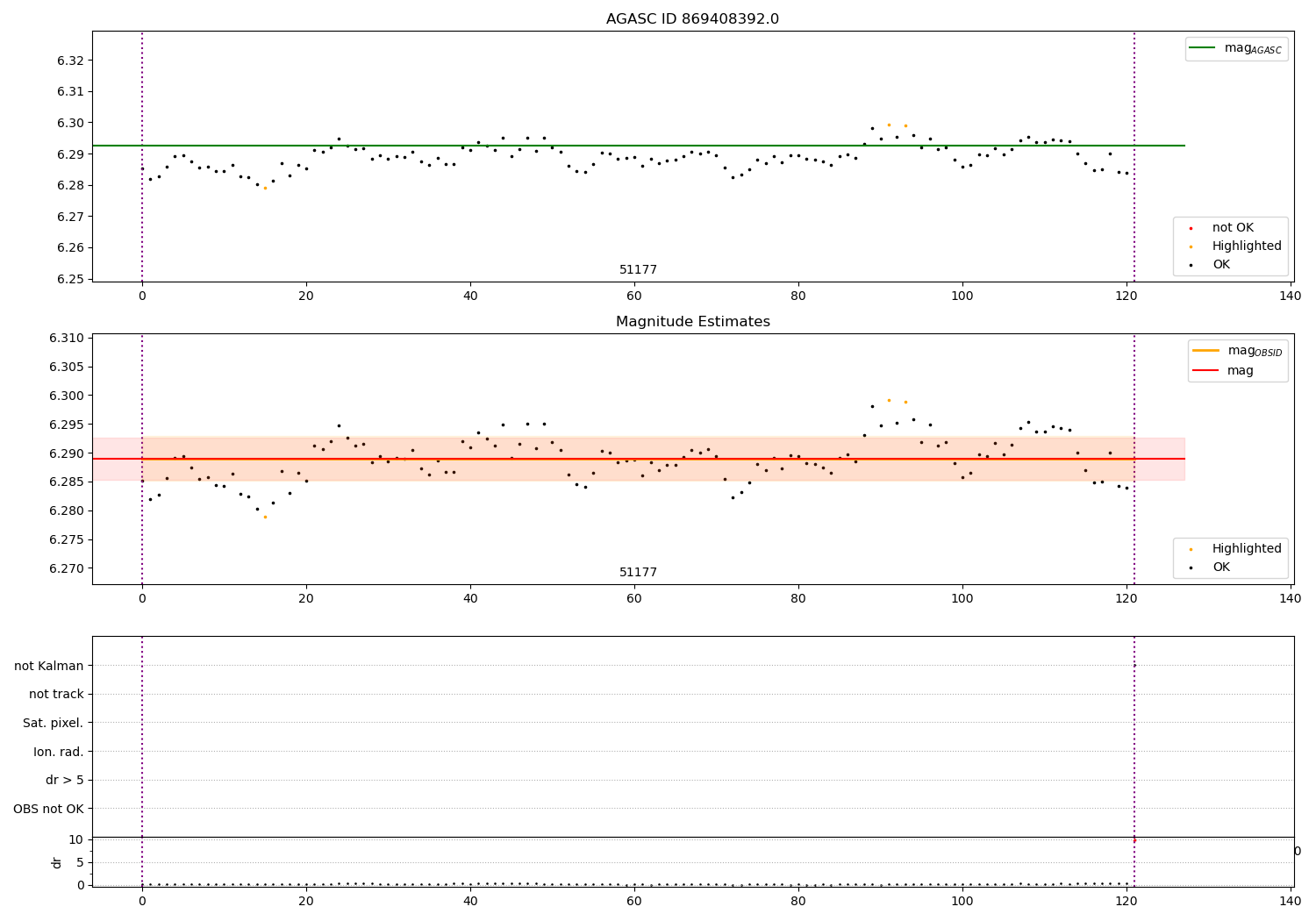The height and width of the screenshot is (921, 1316).
Task: Click the "5" tick on the dr axis
Action: pyautogui.click(x=80, y=863)
